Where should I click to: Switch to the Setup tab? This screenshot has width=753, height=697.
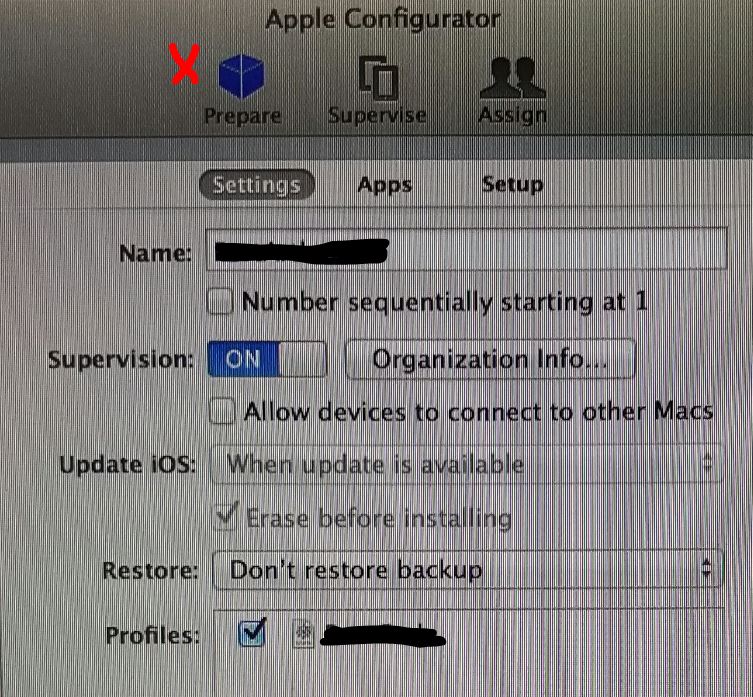click(x=512, y=184)
